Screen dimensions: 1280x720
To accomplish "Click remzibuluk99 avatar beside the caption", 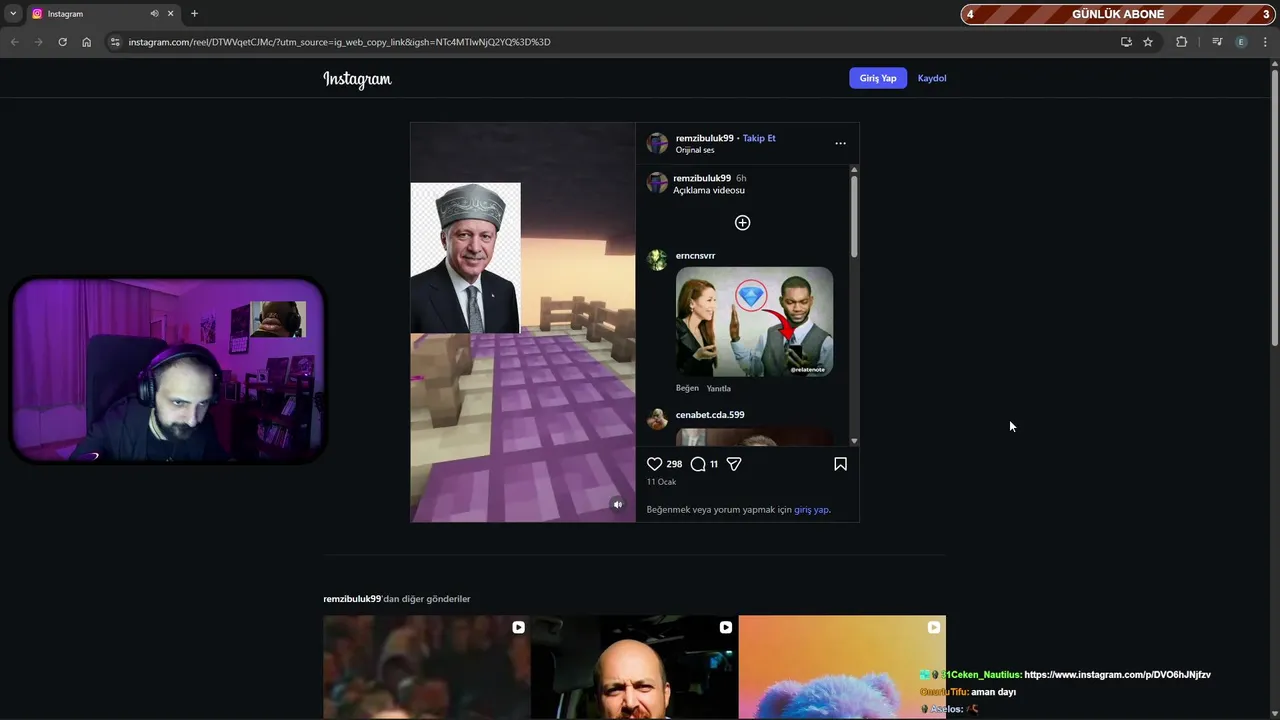I will [x=657, y=182].
